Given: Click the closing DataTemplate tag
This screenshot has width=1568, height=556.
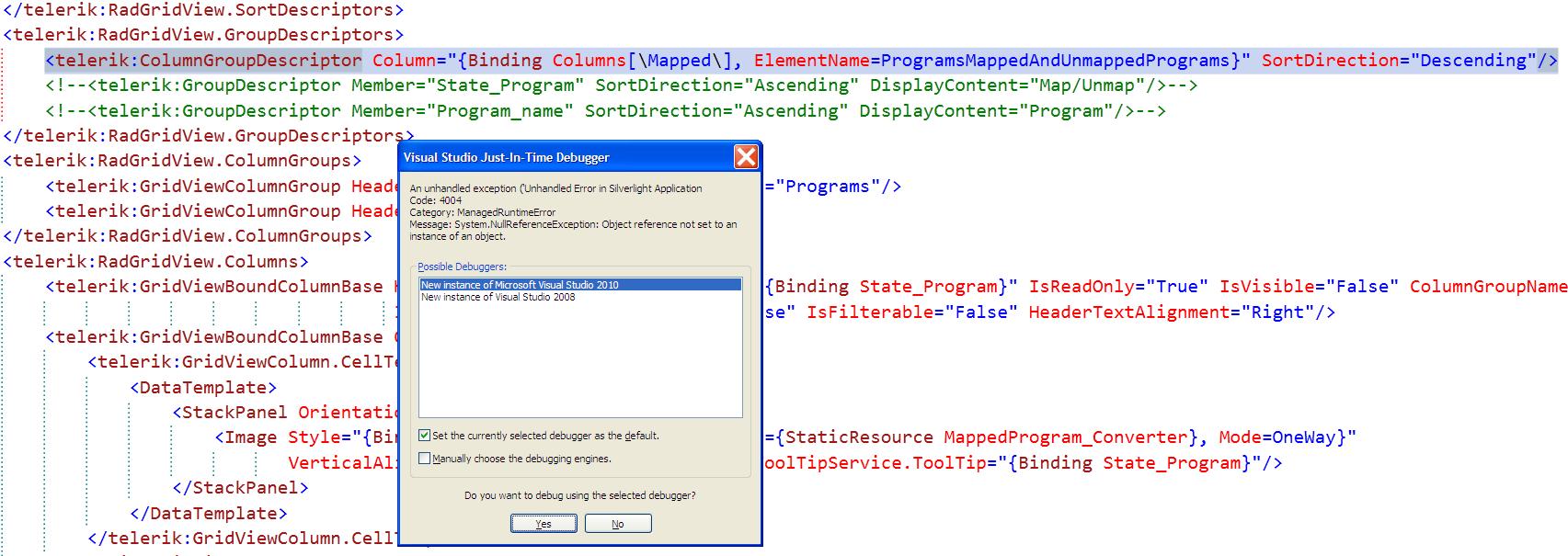Looking at the screenshot, I should 209,514.
